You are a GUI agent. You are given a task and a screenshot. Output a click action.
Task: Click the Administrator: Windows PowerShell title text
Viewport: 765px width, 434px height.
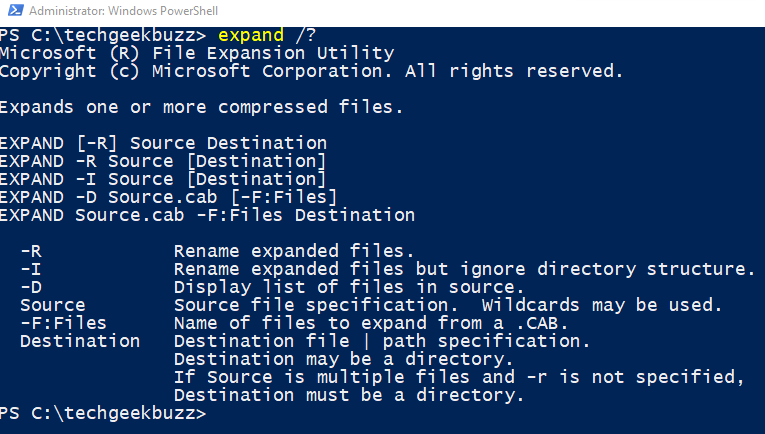pyautogui.click(x=123, y=11)
